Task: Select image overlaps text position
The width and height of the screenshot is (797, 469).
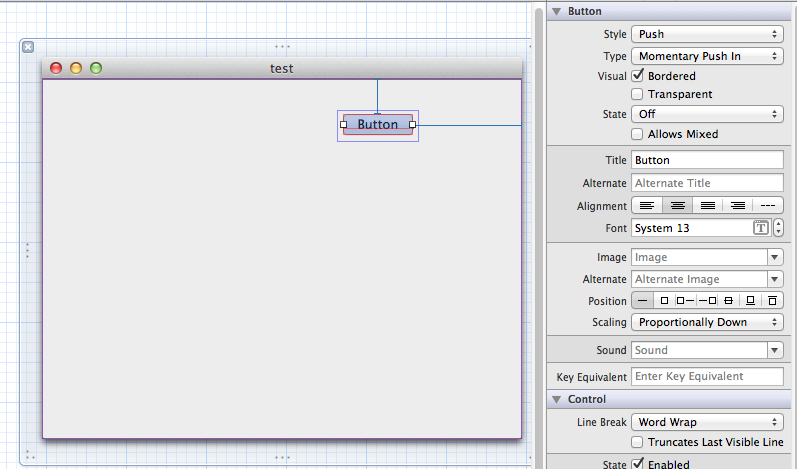Action: point(728,301)
